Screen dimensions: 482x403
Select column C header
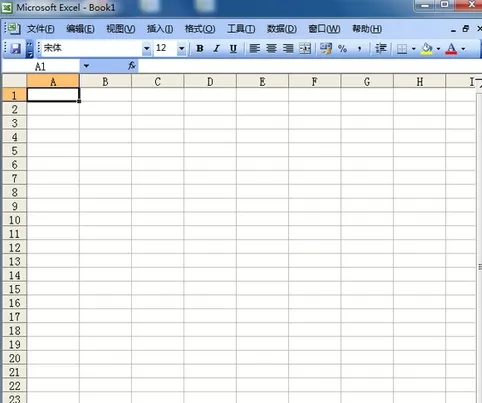click(x=158, y=81)
